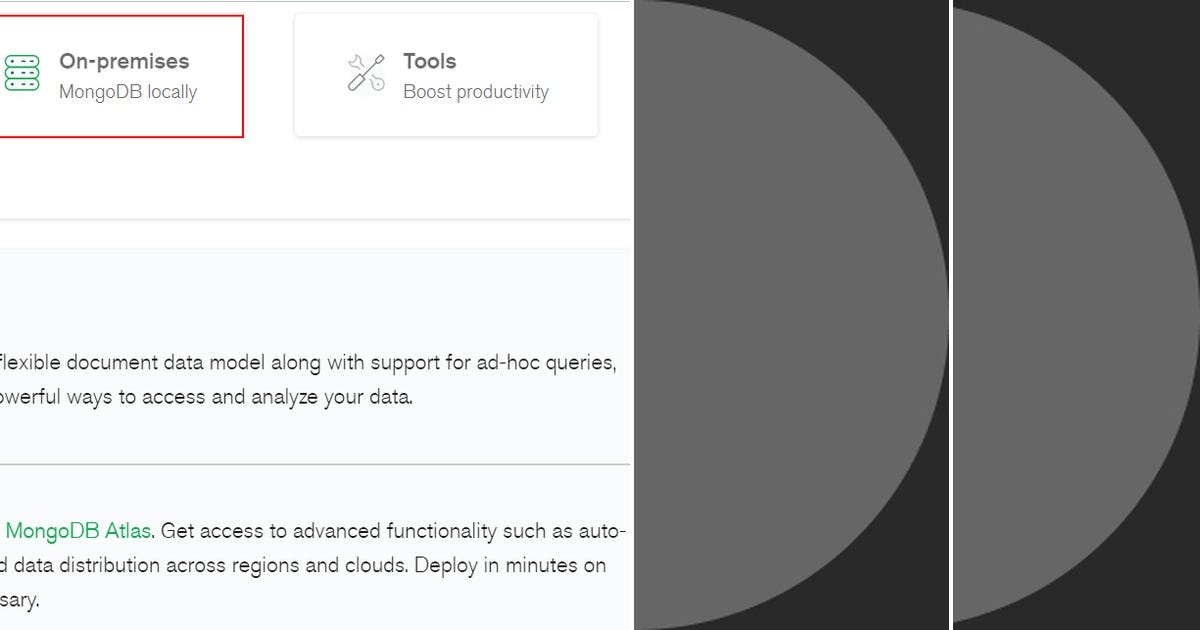Select the Tools card for productivity boosters

(x=445, y=74)
